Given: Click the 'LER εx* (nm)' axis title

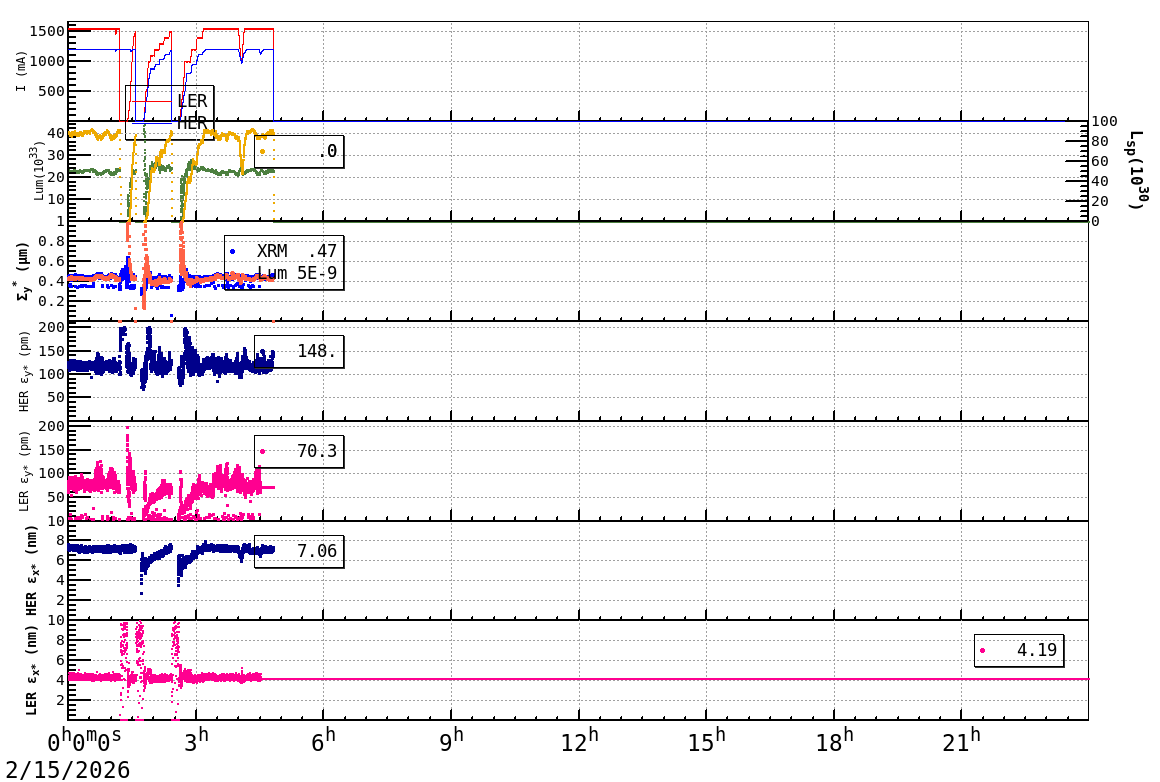Looking at the screenshot, I should click(32, 670).
